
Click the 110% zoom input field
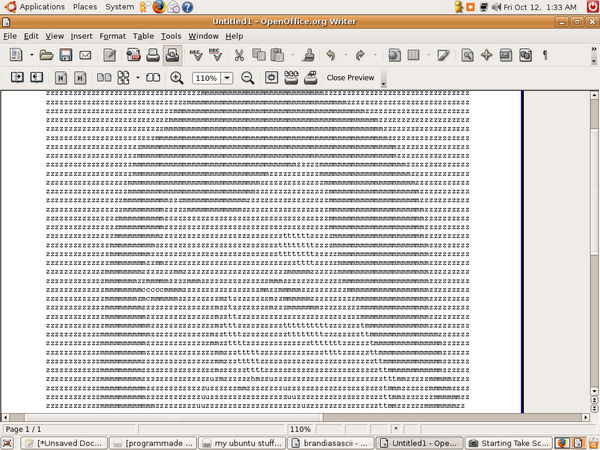(x=206, y=78)
